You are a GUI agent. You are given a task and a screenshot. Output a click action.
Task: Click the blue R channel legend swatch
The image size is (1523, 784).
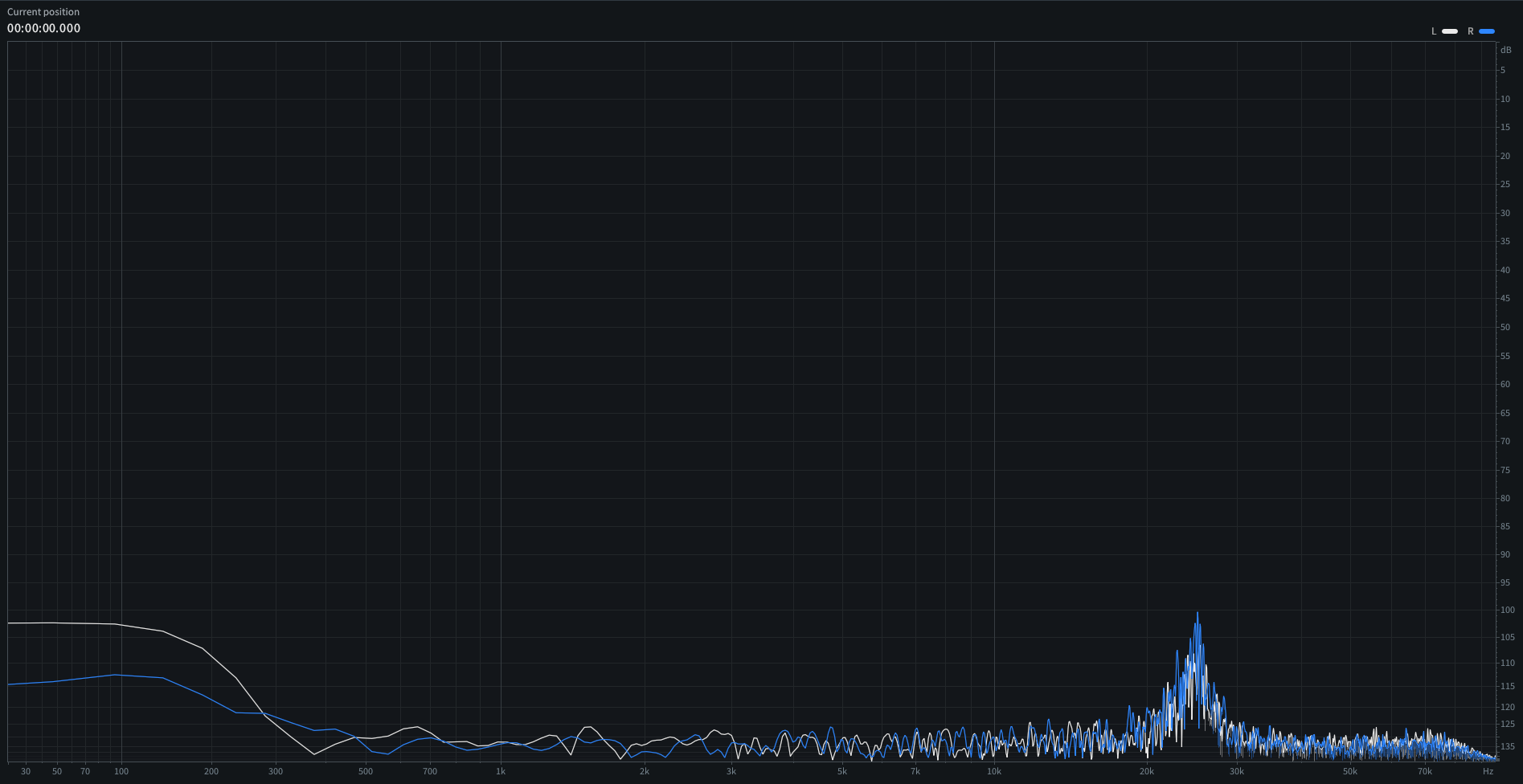[1487, 31]
